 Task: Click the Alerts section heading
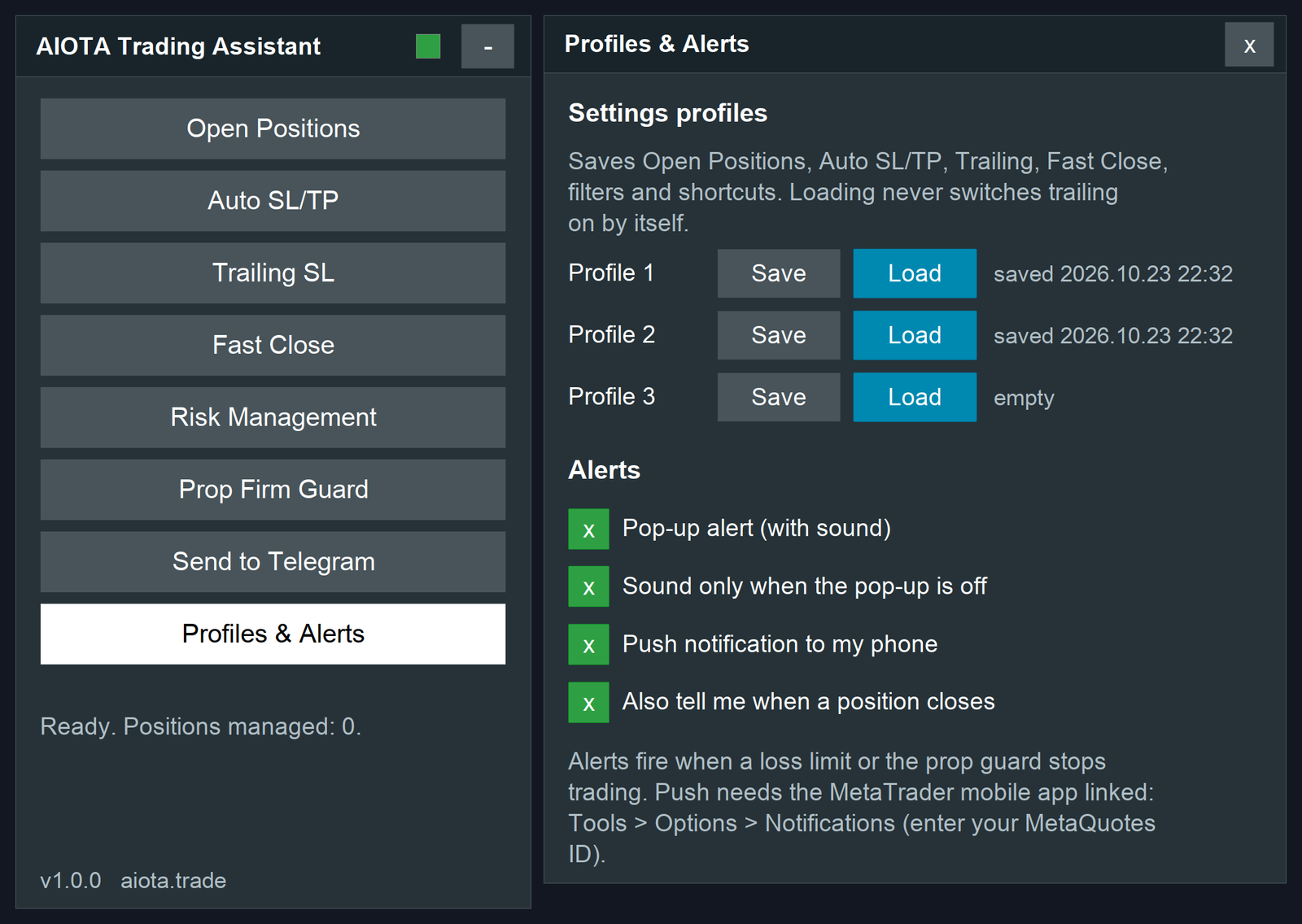pyautogui.click(x=604, y=470)
